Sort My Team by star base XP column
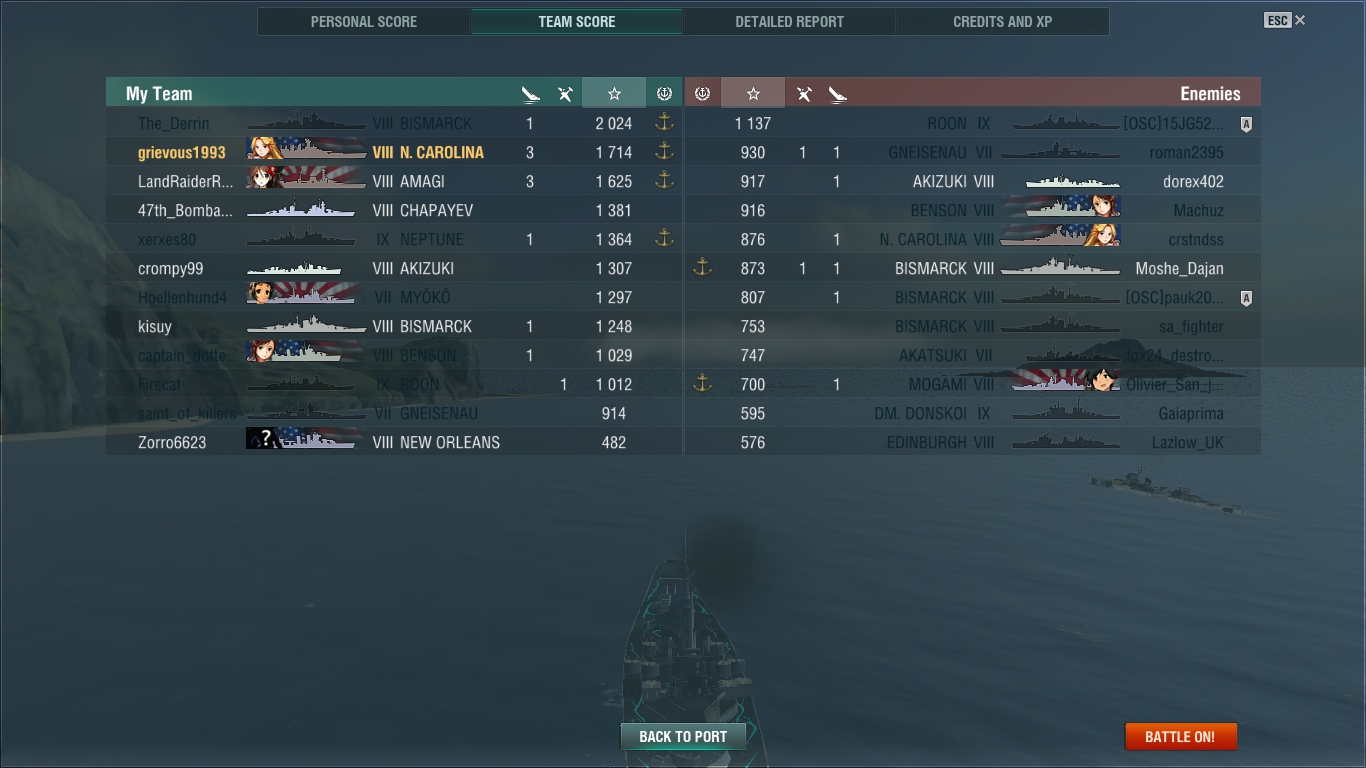 point(614,93)
